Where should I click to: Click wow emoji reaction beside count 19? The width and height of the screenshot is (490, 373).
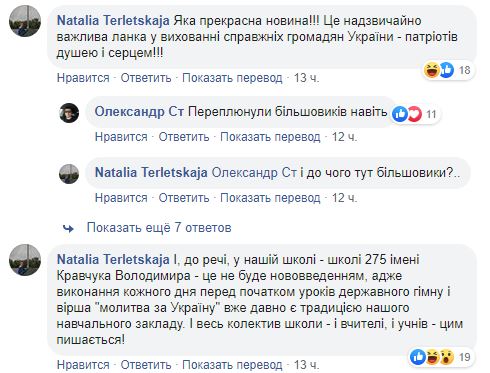[447, 357]
